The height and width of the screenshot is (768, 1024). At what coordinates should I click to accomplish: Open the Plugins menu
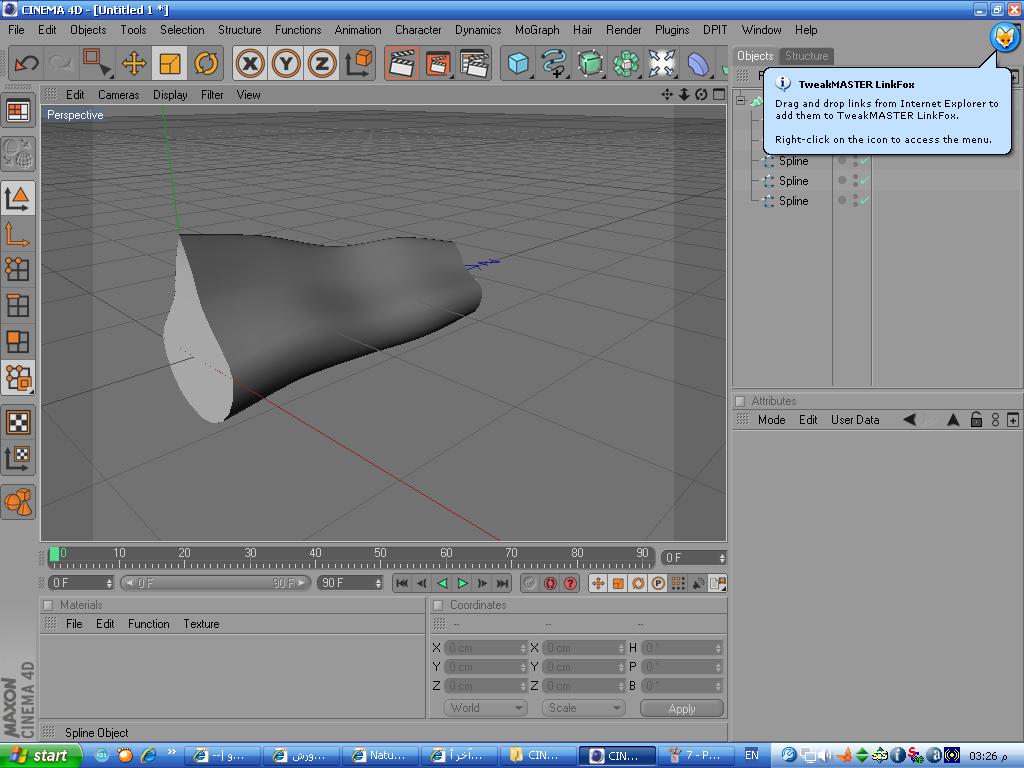click(x=672, y=30)
